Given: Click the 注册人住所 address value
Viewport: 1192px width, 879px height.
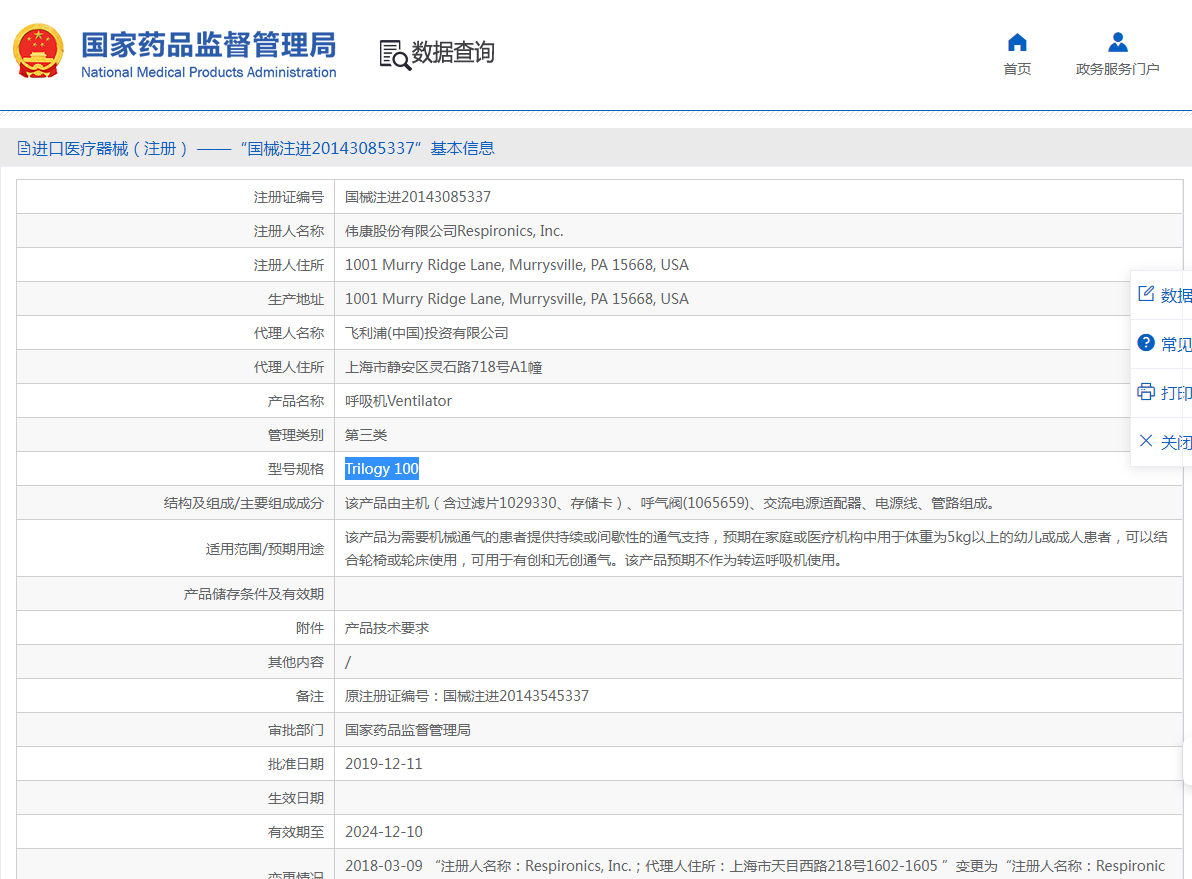Looking at the screenshot, I should [517, 265].
